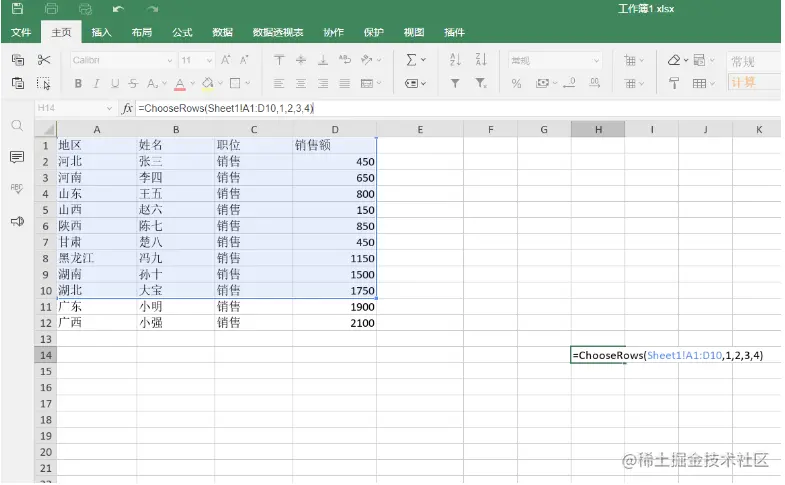Click the H14 name box field
The width and height of the screenshot is (785, 485).
(75, 108)
